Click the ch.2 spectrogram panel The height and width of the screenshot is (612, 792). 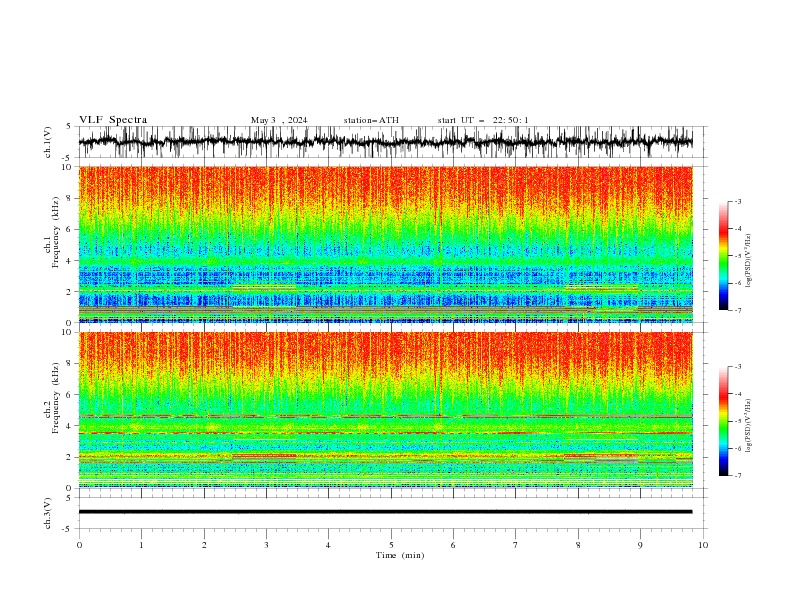[385, 410]
